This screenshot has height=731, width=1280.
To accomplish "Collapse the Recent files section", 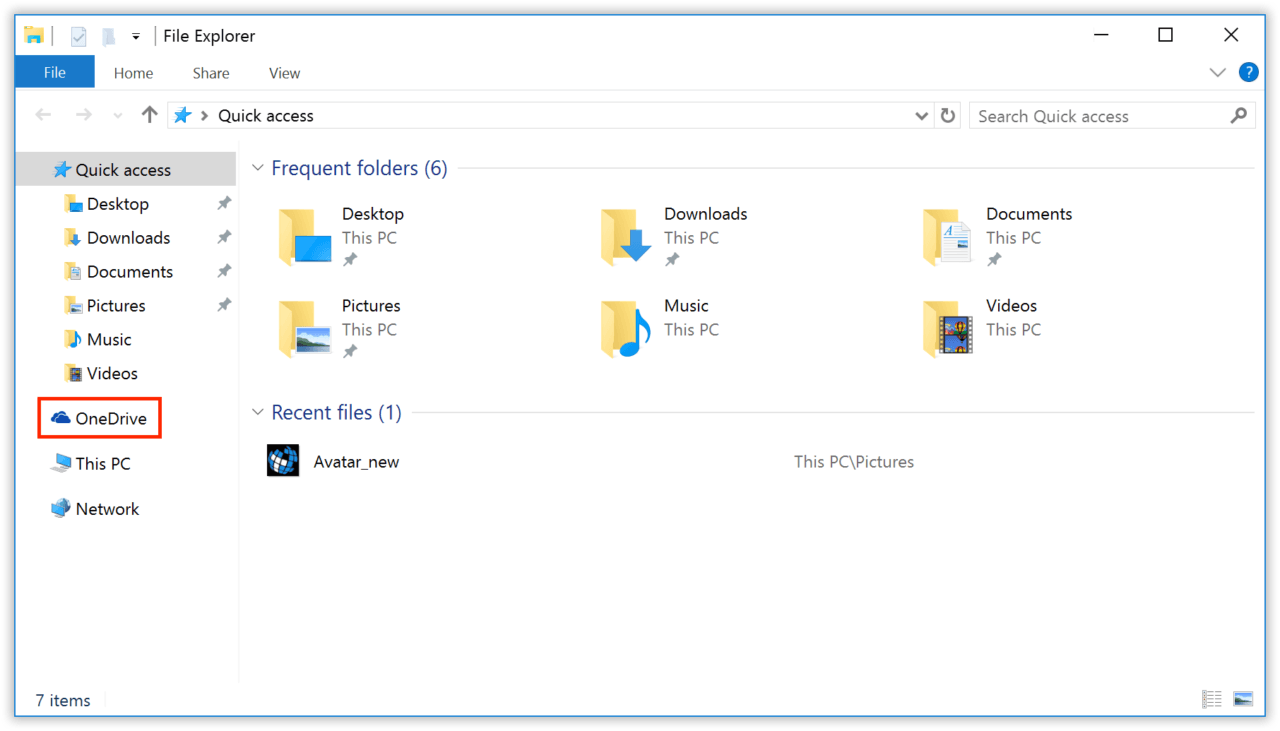I will click(258, 413).
